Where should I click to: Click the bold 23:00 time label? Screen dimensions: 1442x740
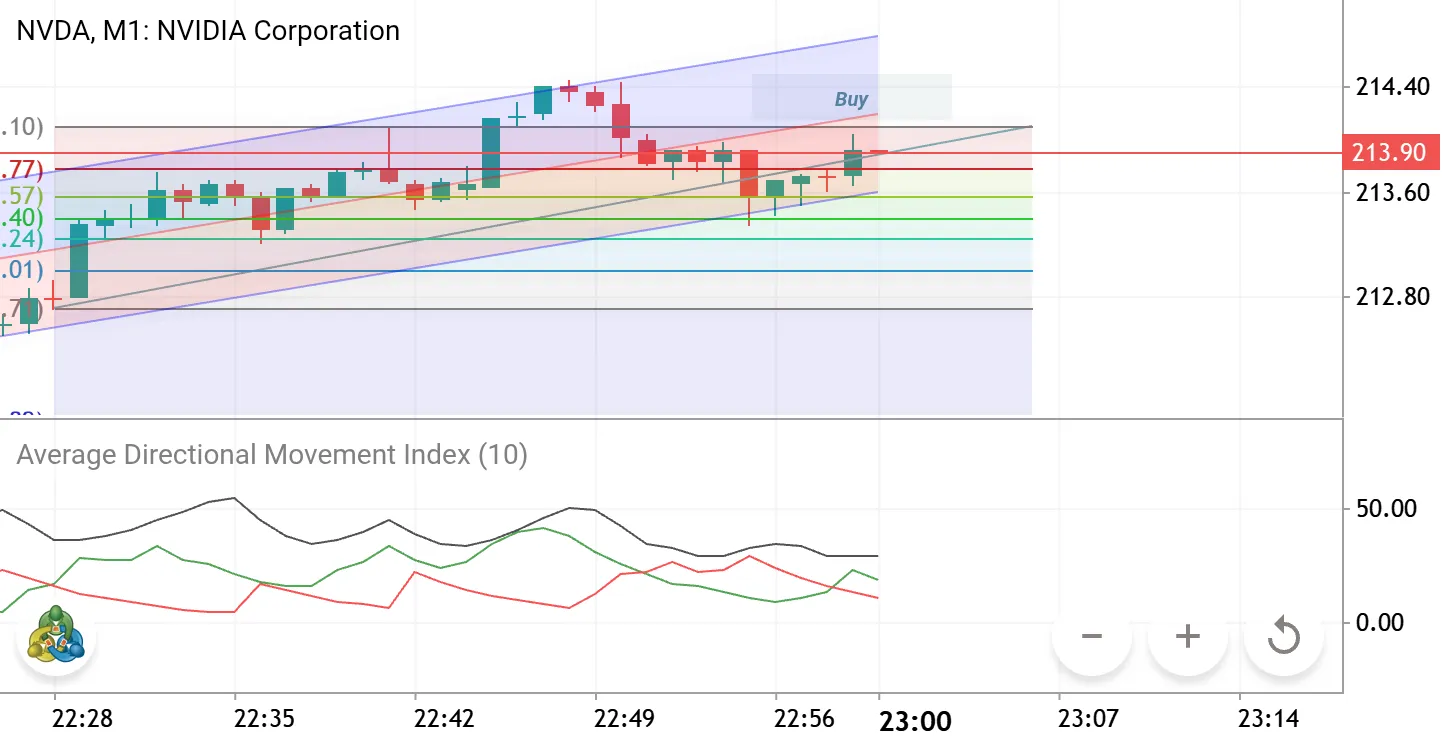(x=915, y=721)
